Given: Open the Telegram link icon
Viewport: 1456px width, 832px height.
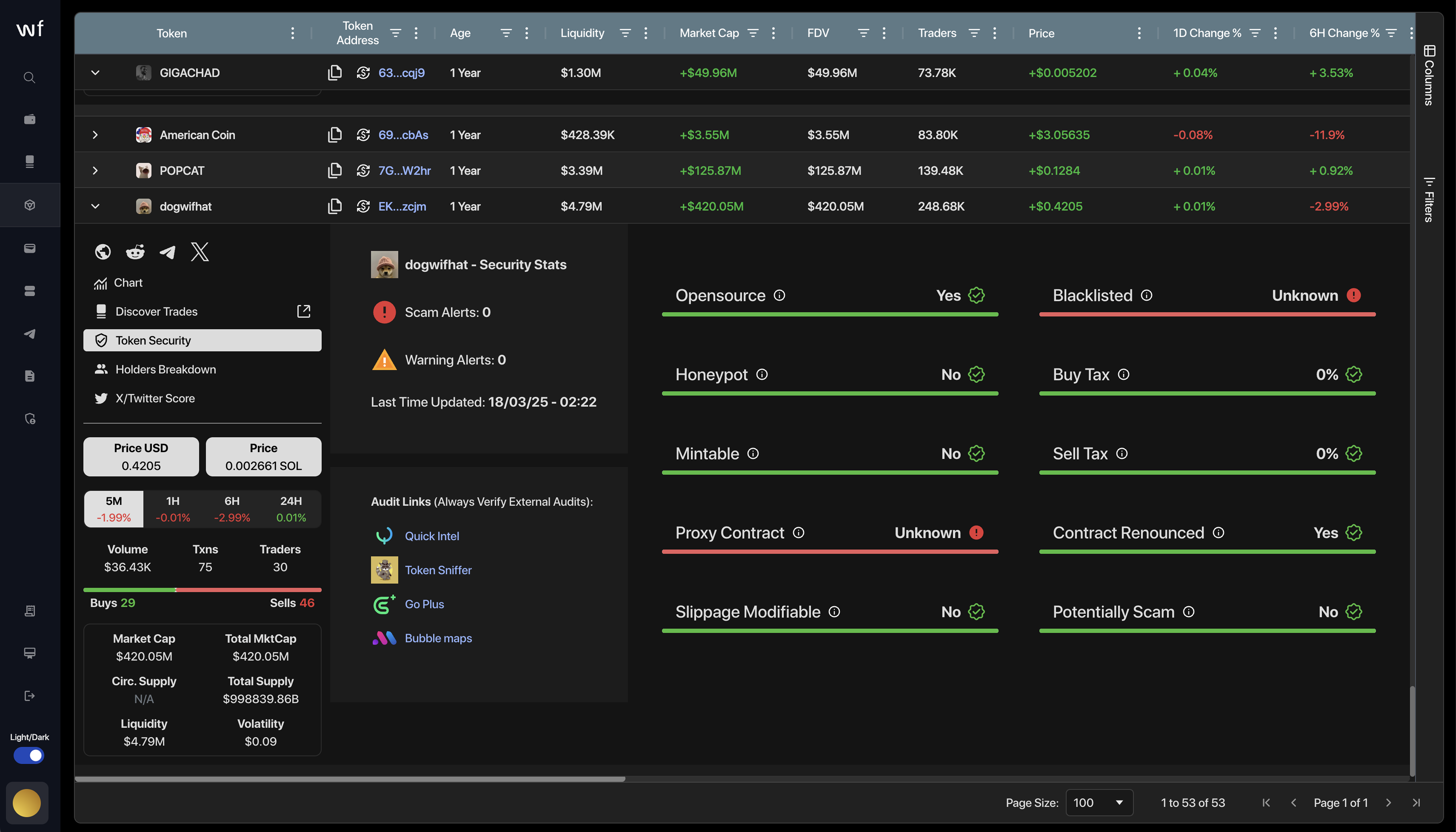Looking at the screenshot, I should tap(167, 252).
